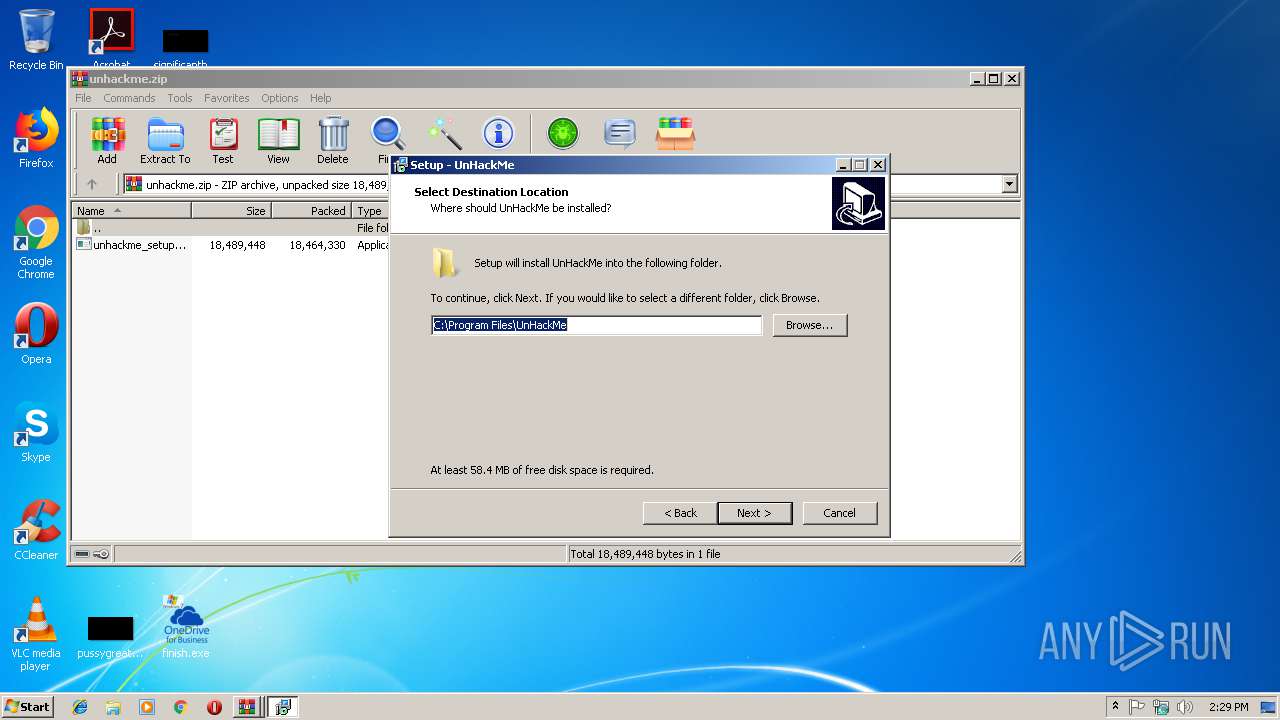
Task: Click the Chrome taskbar icon
Action: point(180,707)
